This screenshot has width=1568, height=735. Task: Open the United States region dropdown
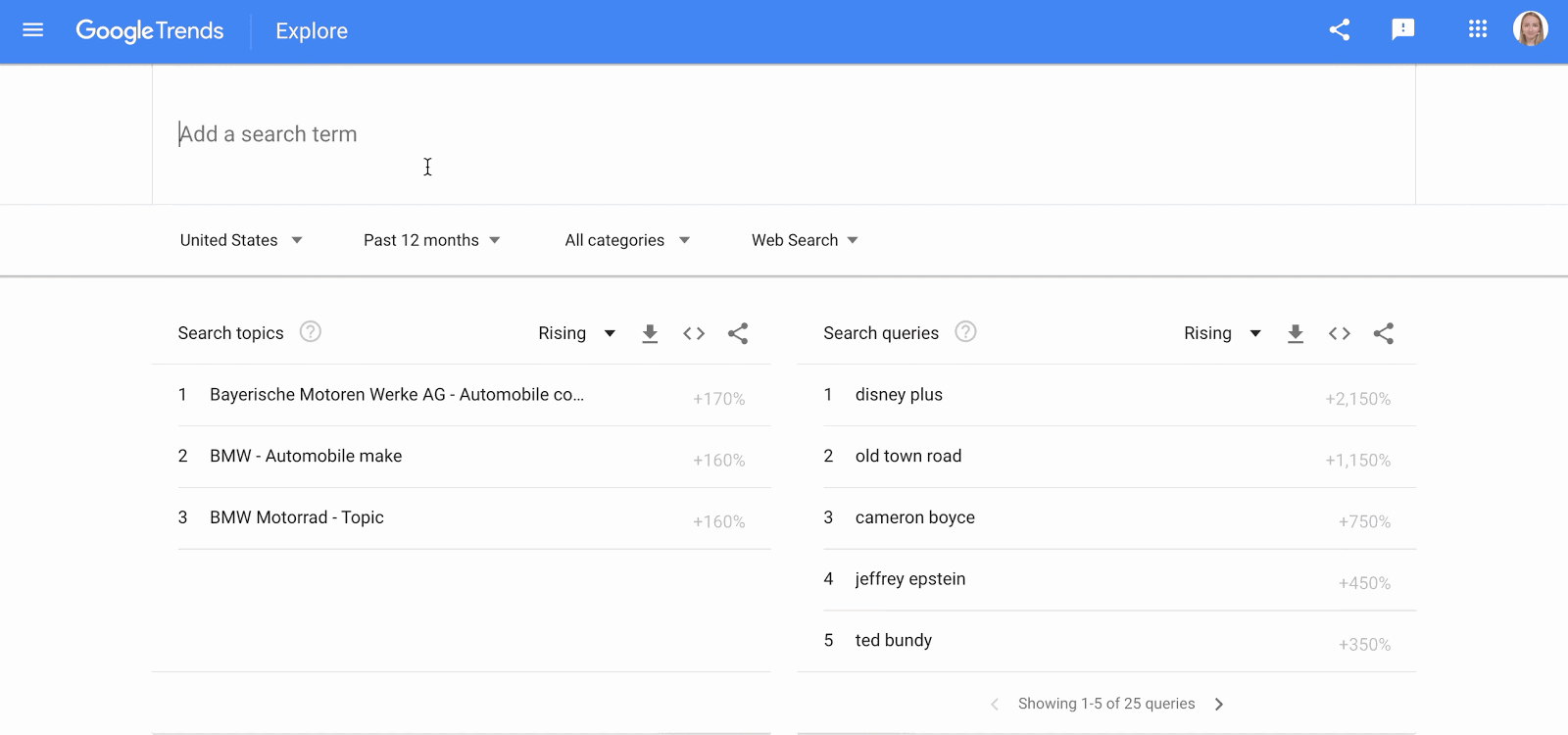click(x=241, y=240)
